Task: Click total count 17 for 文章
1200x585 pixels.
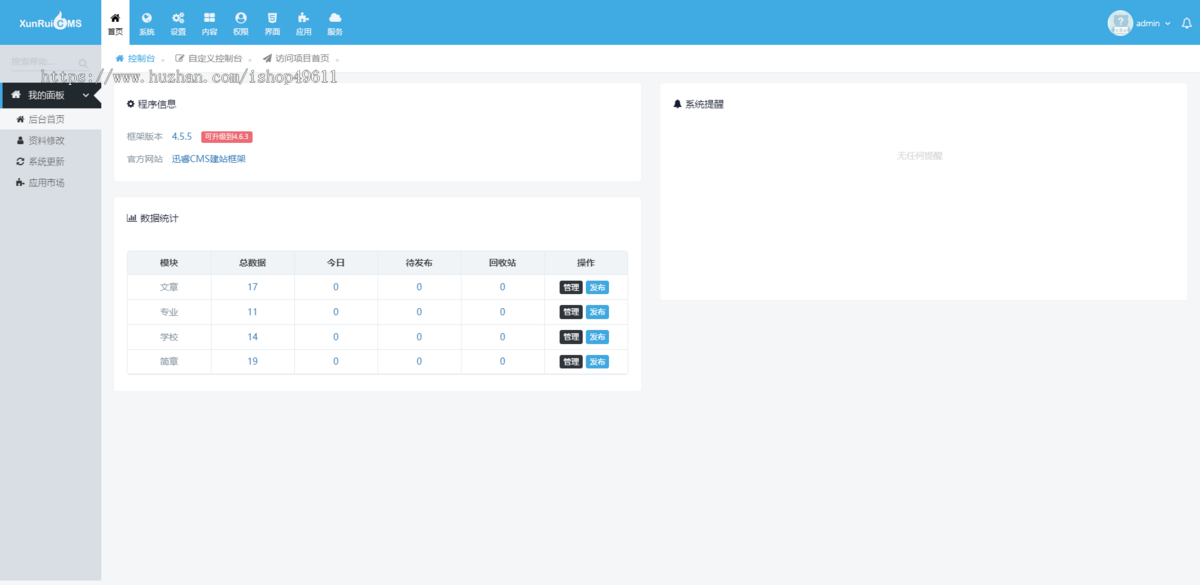Action: tap(252, 287)
